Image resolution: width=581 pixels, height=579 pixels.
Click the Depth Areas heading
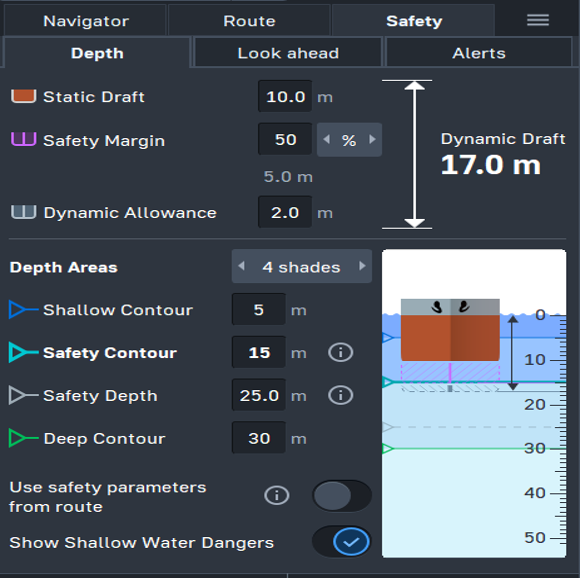pyautogui.click(x=63, y=267)
